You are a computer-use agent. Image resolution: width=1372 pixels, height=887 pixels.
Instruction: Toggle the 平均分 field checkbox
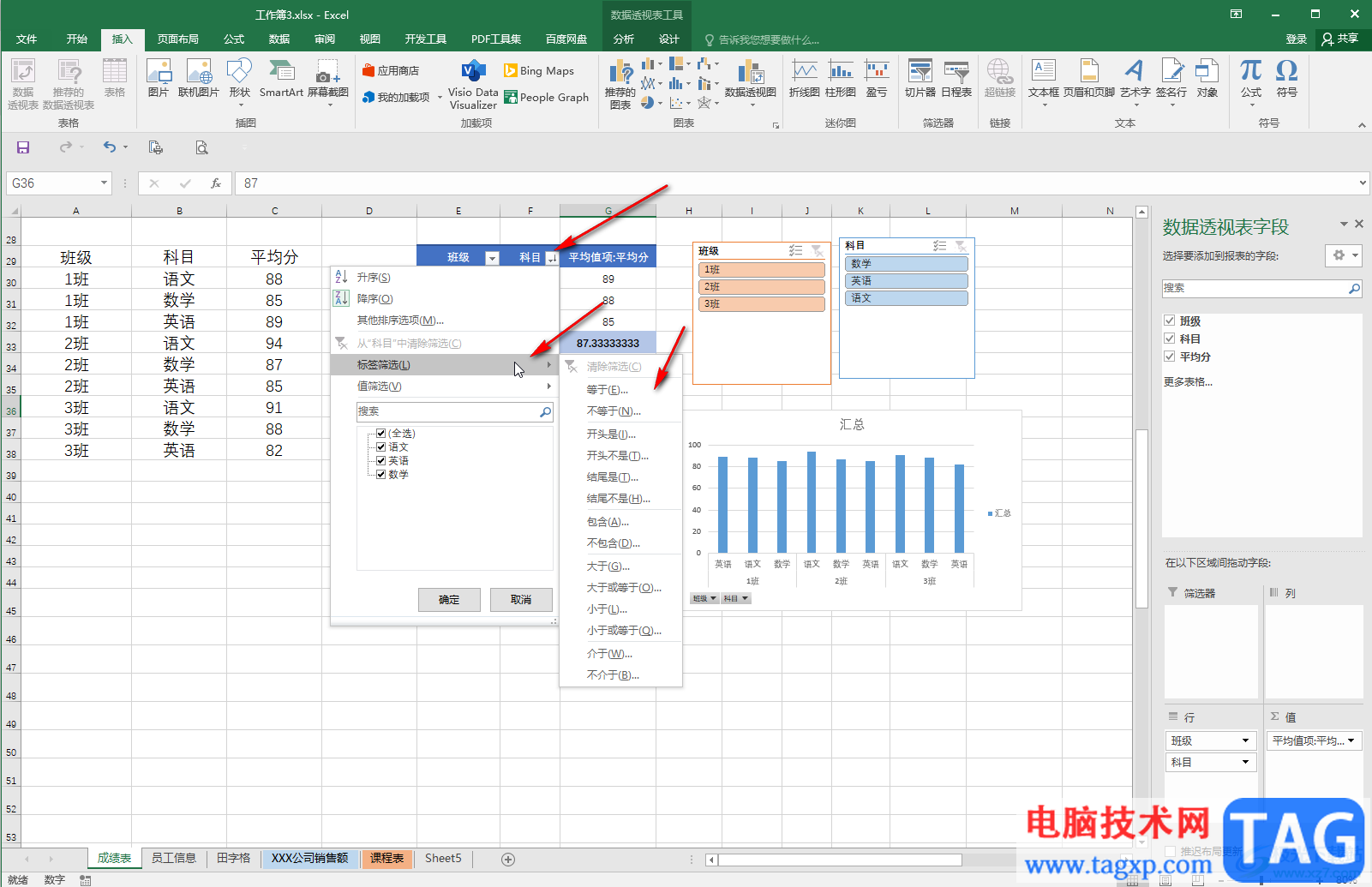[x=1170, y=357]
